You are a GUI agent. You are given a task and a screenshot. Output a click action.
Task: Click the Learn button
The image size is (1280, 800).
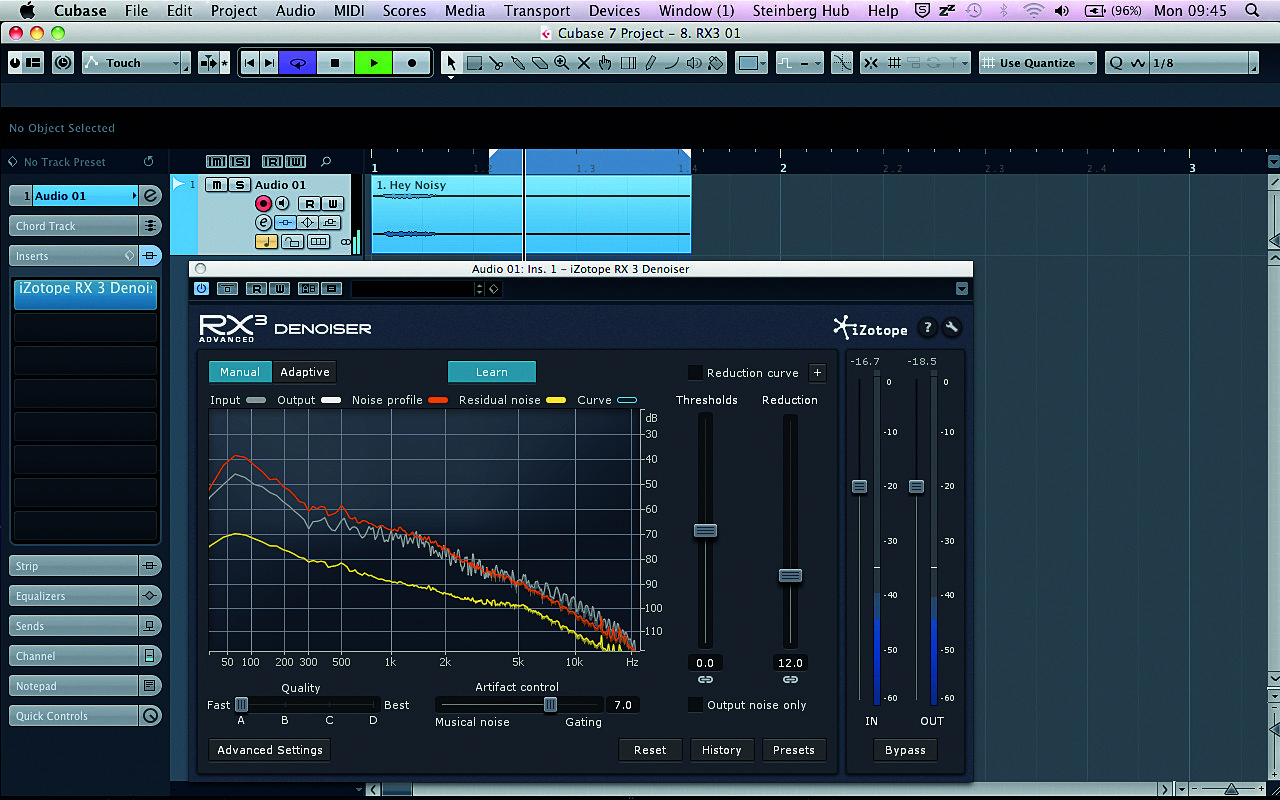point(491,372)
